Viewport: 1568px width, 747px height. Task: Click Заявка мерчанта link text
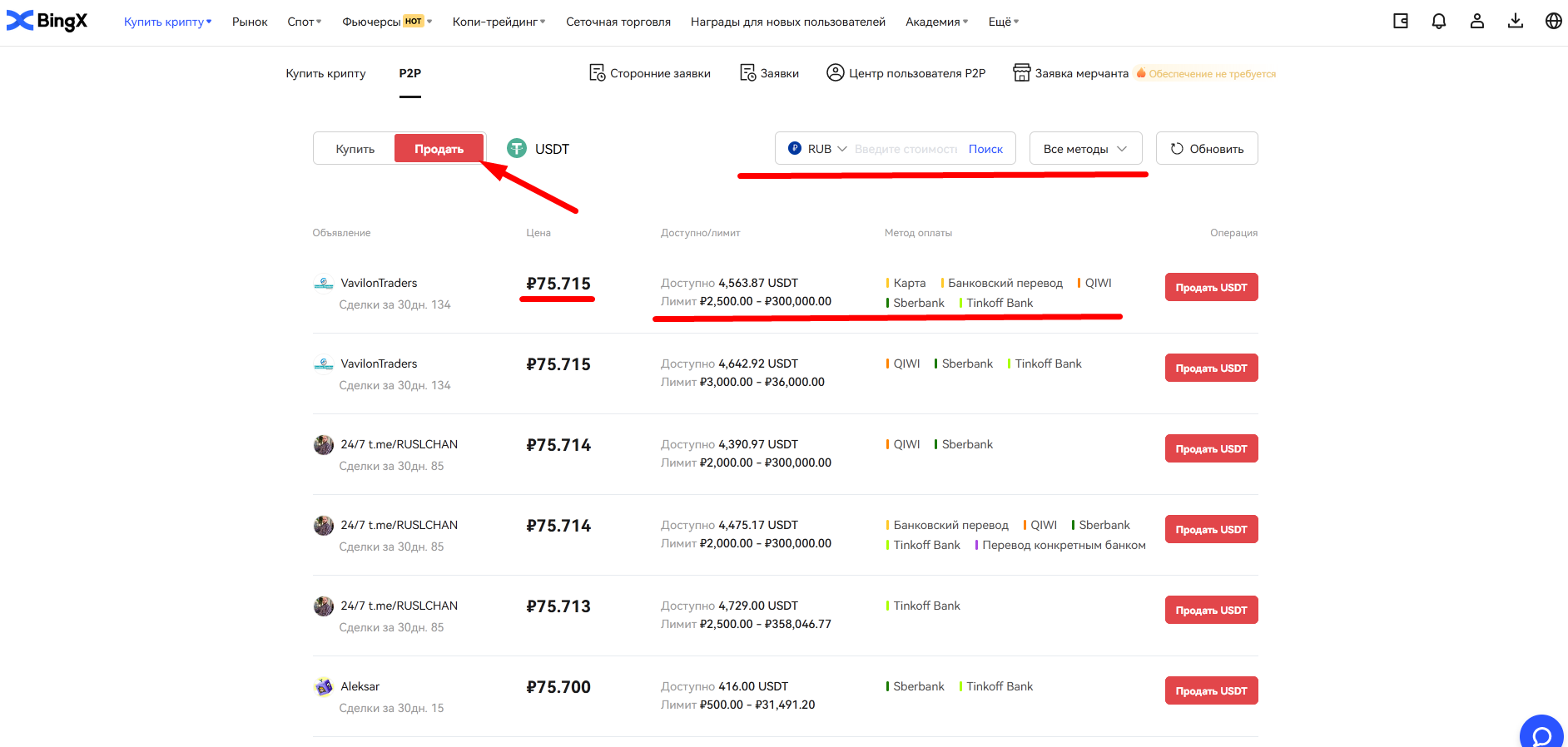click(x=1082, y=73)
